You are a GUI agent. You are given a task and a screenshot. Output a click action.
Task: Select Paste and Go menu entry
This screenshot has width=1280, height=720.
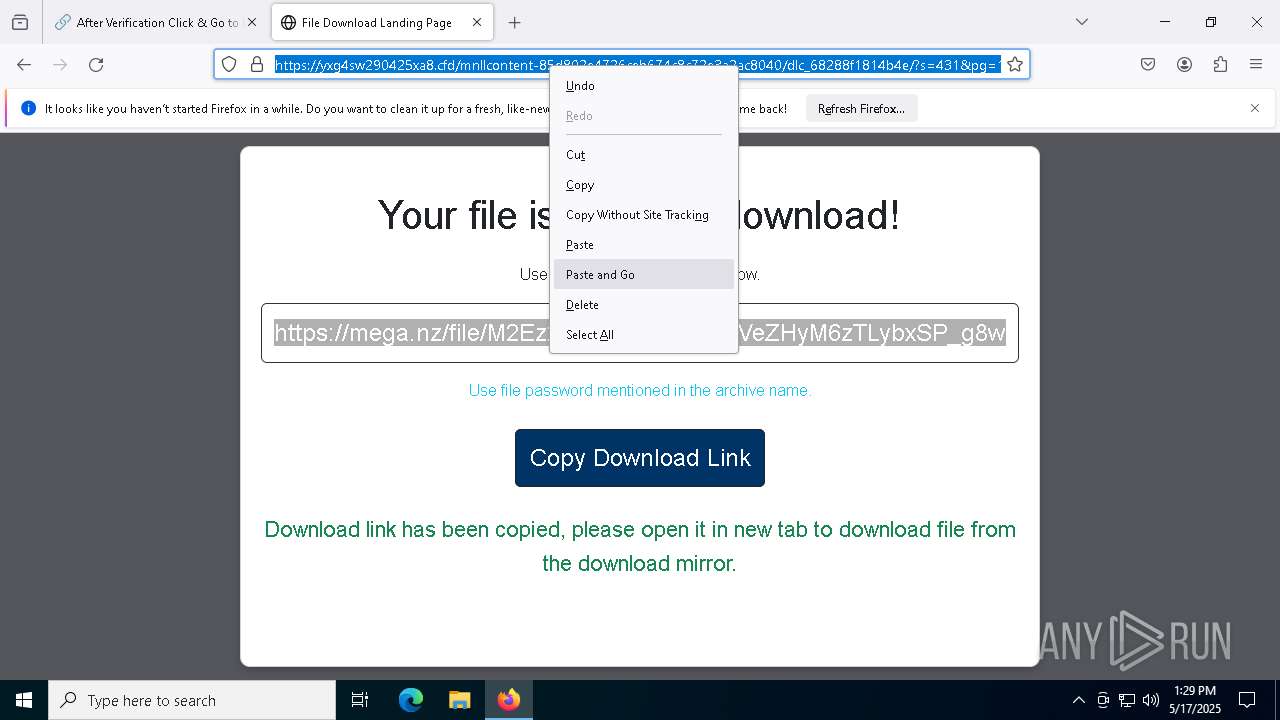point(644,275)
